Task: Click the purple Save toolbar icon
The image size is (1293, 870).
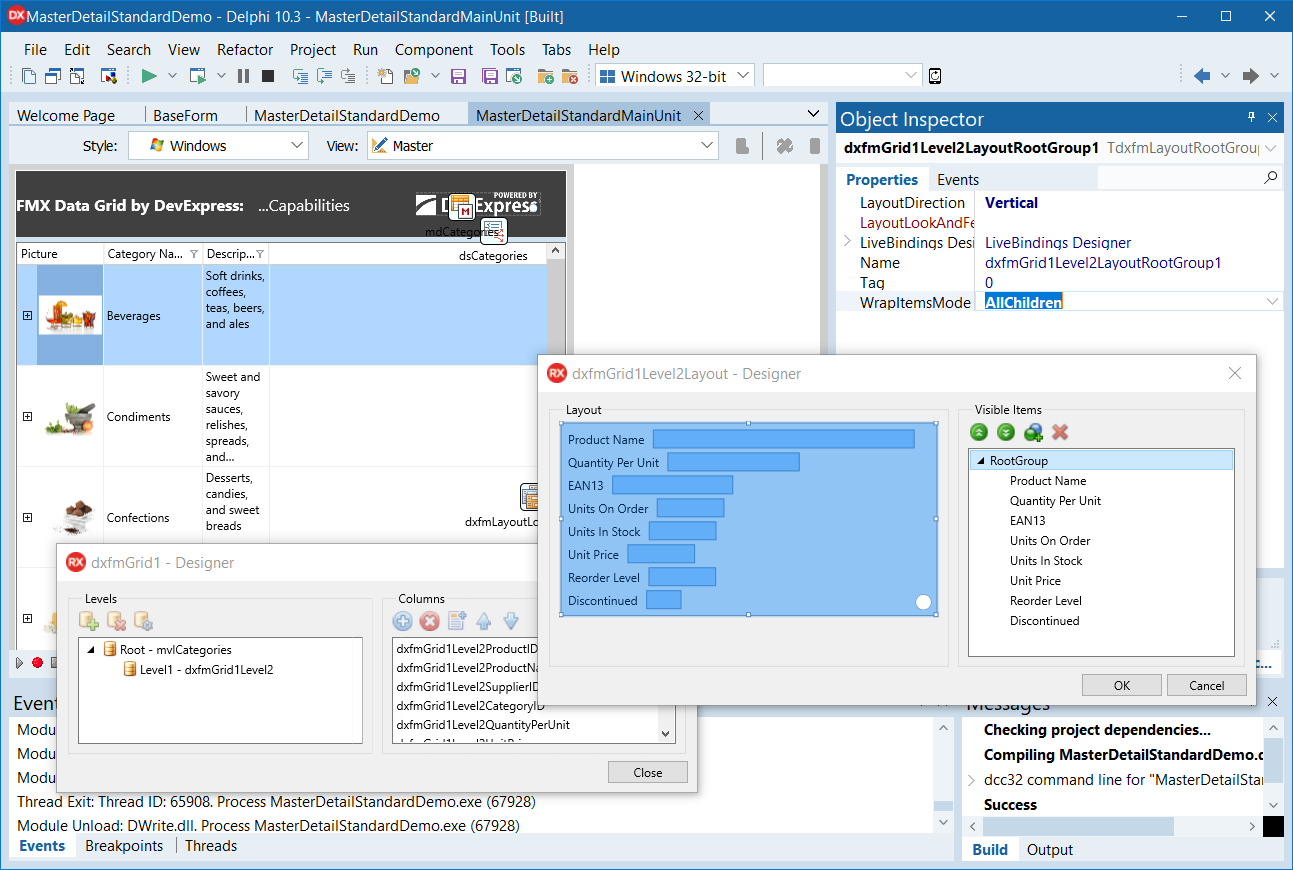Action: click(x=458, y=76)
